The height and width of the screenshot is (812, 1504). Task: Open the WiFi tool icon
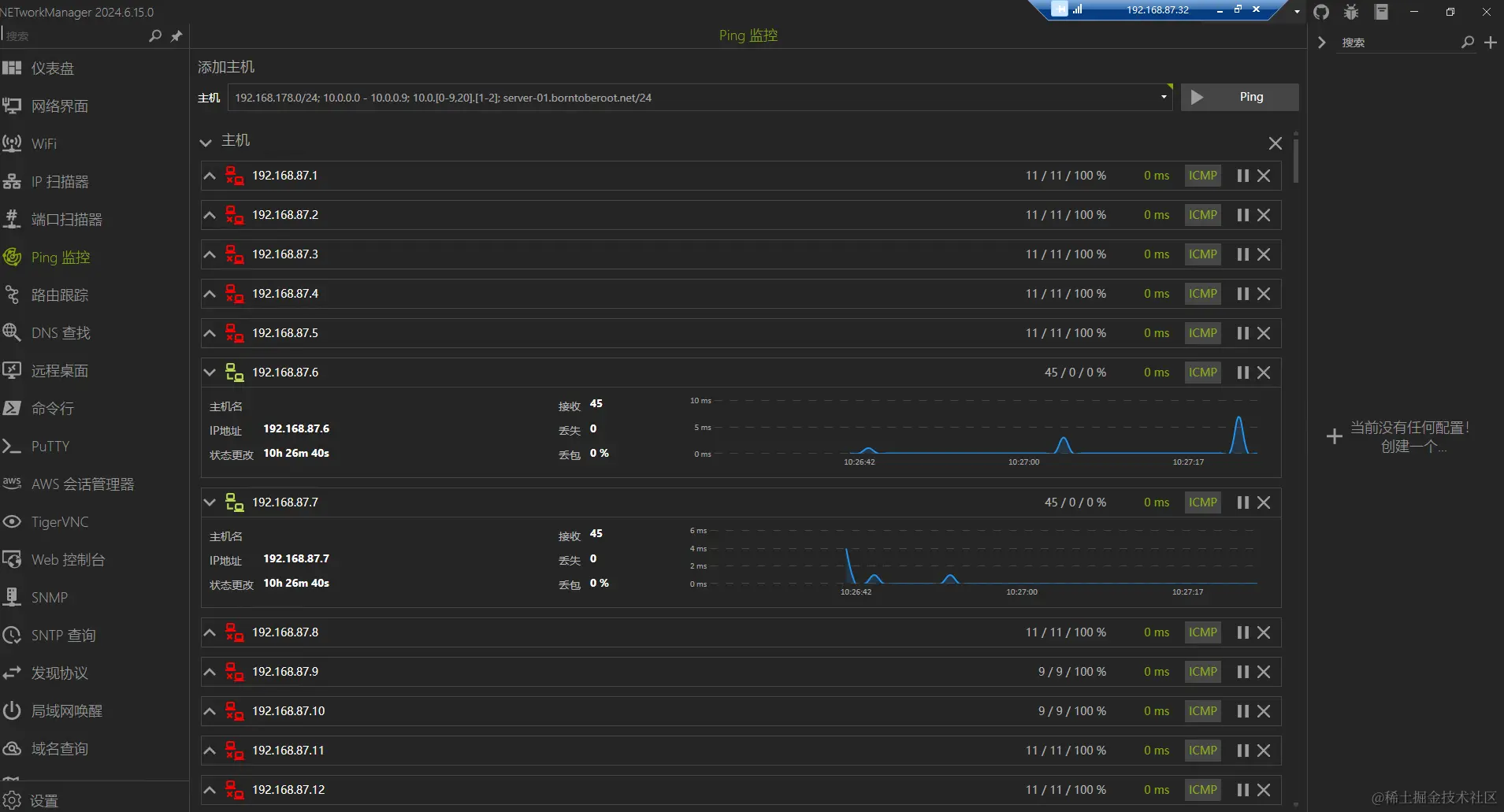(12, 143)
